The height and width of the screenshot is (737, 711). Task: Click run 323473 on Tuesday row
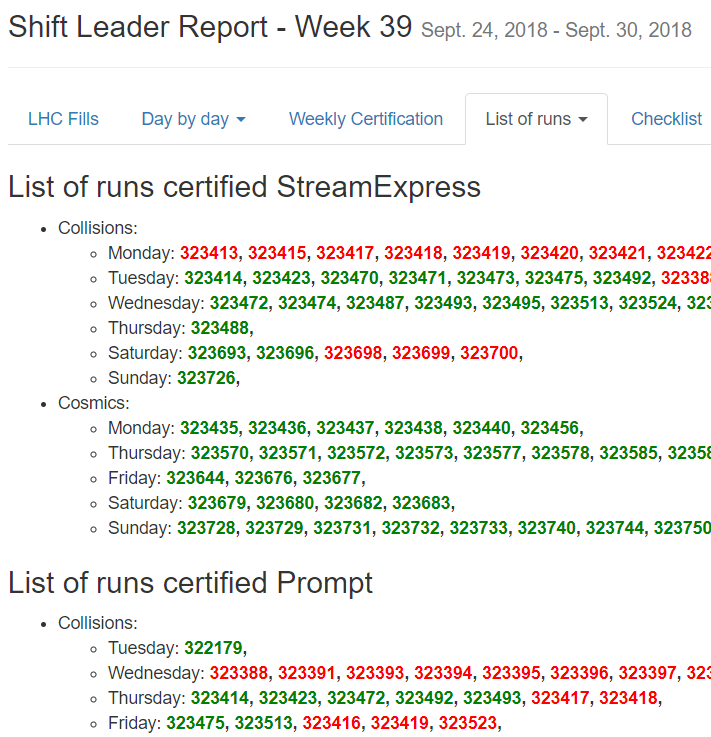tap(485, 278)
